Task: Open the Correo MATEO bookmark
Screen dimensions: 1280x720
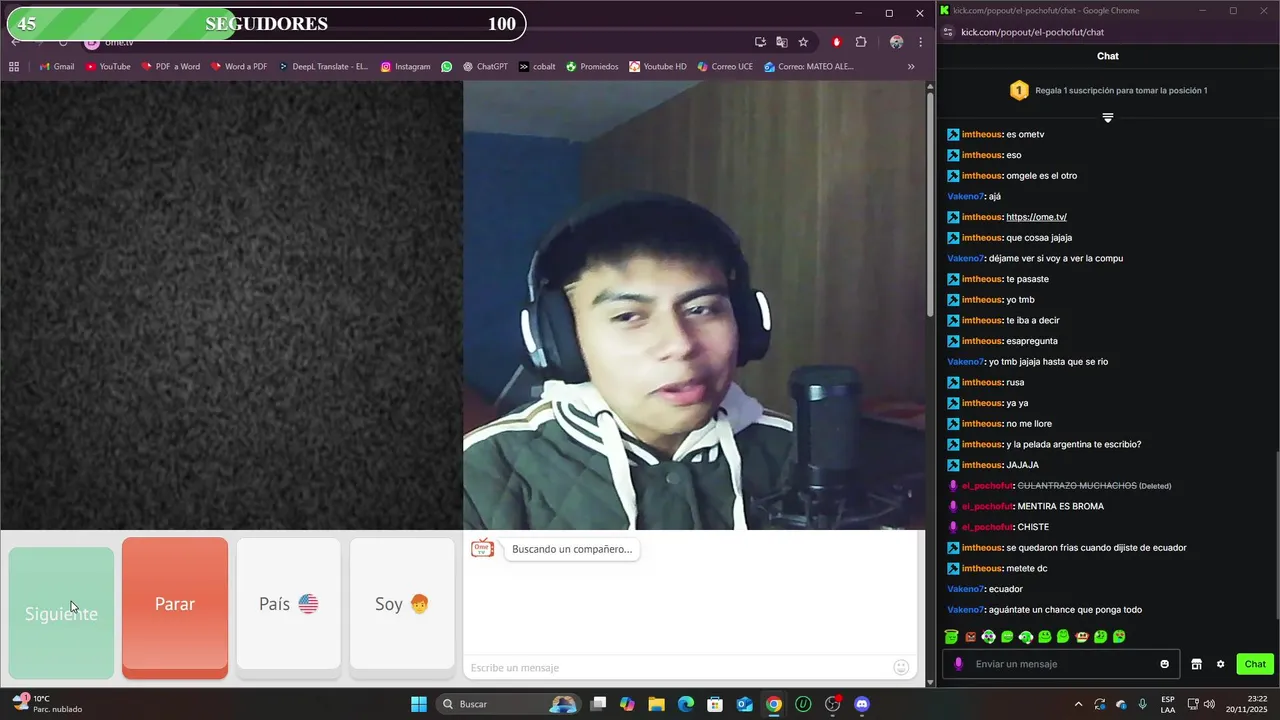Action: point(809,67)
